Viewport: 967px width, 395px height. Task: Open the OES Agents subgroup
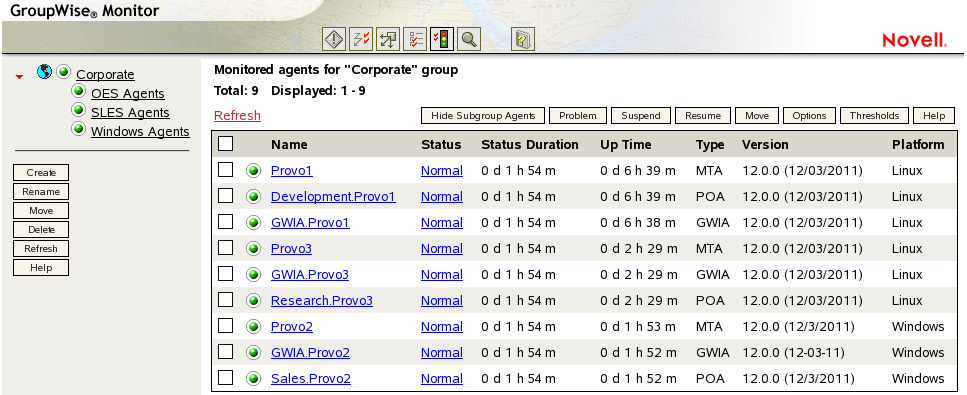tap(128, 94)
